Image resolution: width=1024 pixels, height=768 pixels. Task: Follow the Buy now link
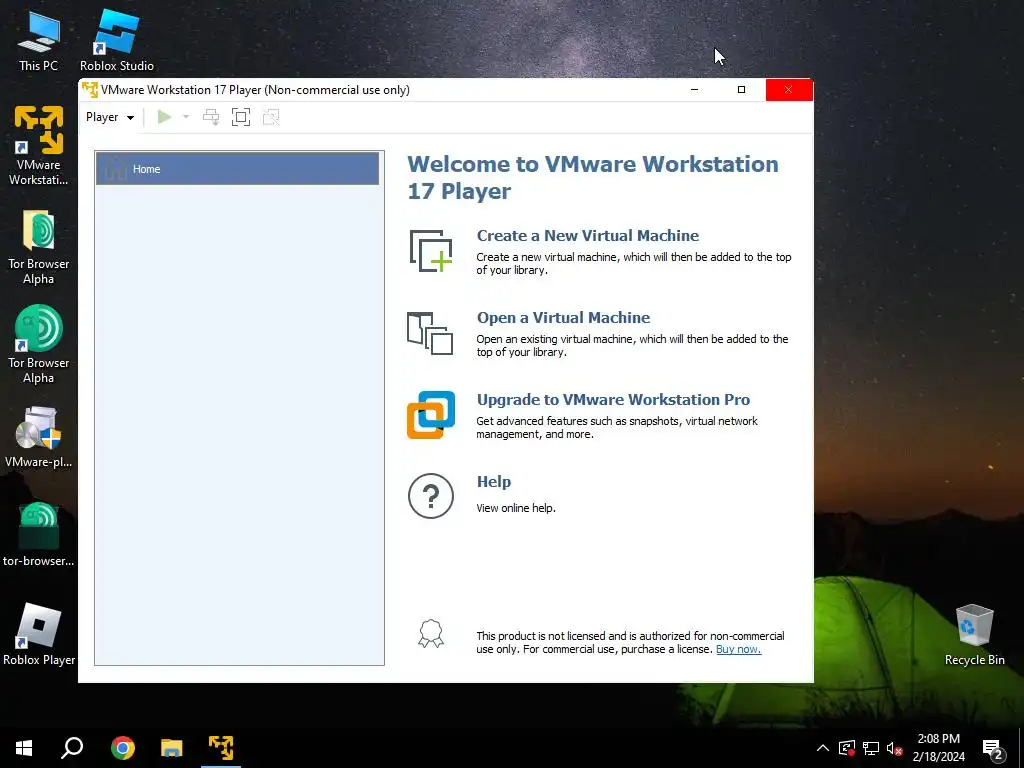click(x=739, y=649)
